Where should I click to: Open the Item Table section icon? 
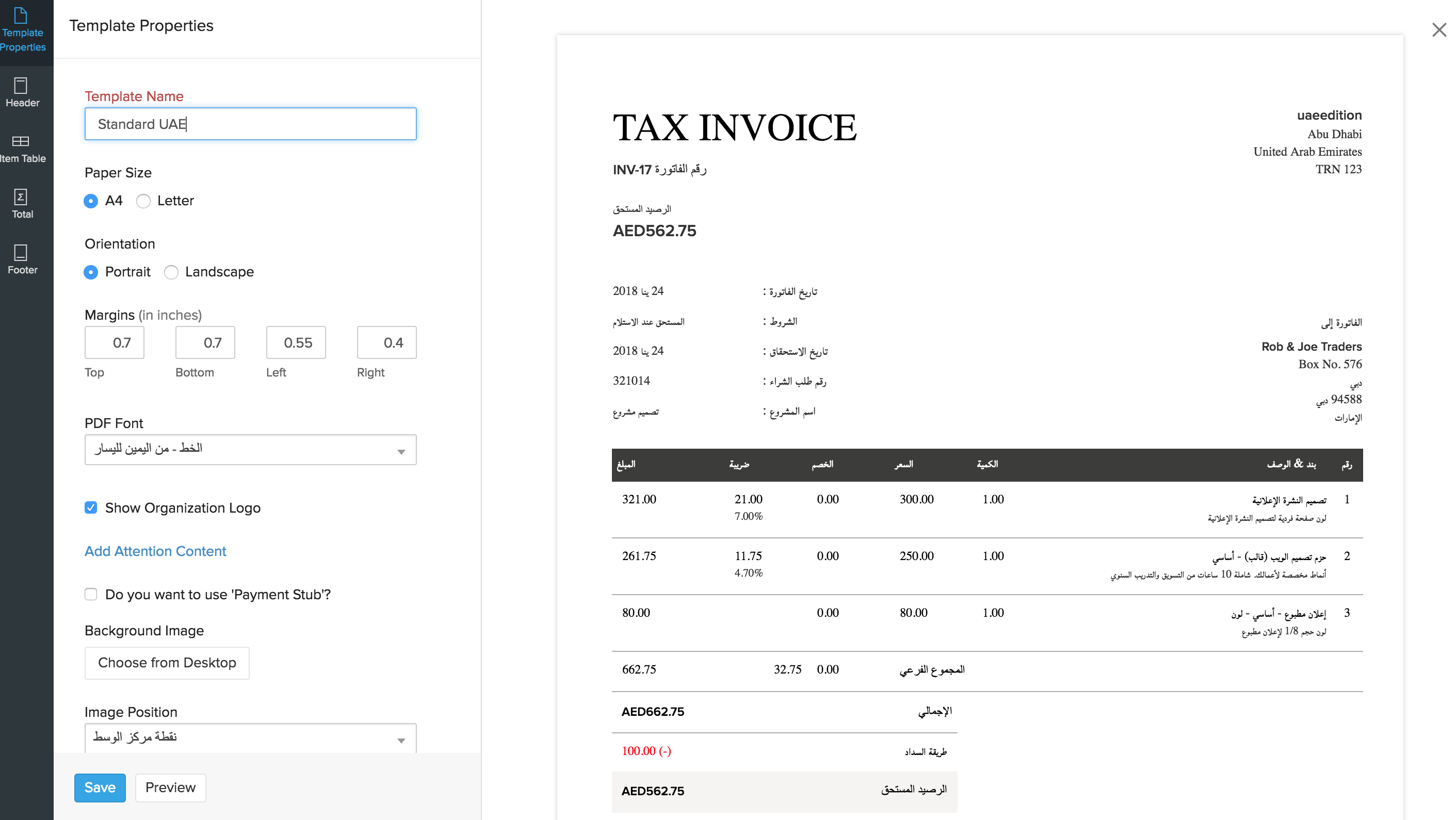(x=22, y=148)
